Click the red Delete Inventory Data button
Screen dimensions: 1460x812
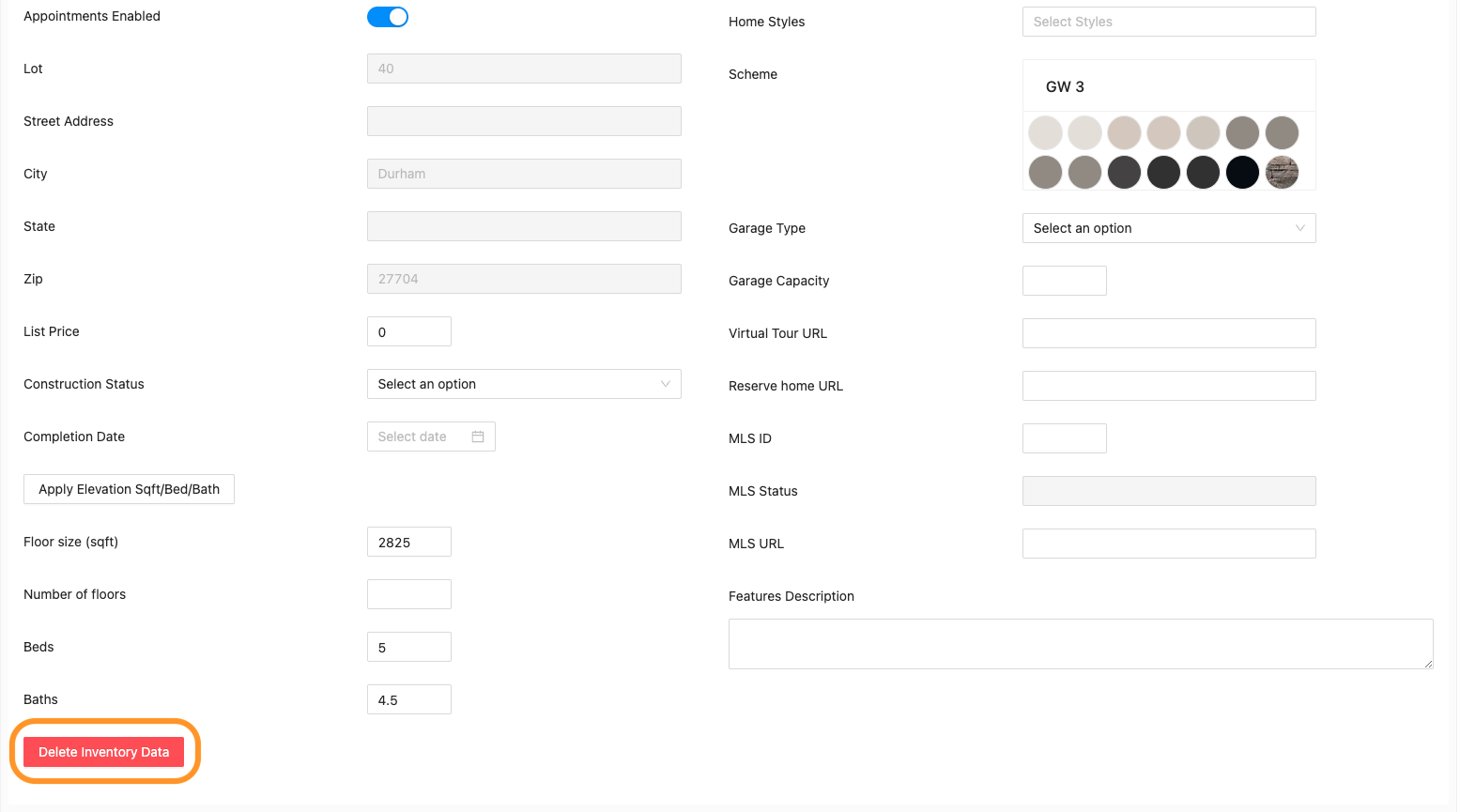coord(103,752)
